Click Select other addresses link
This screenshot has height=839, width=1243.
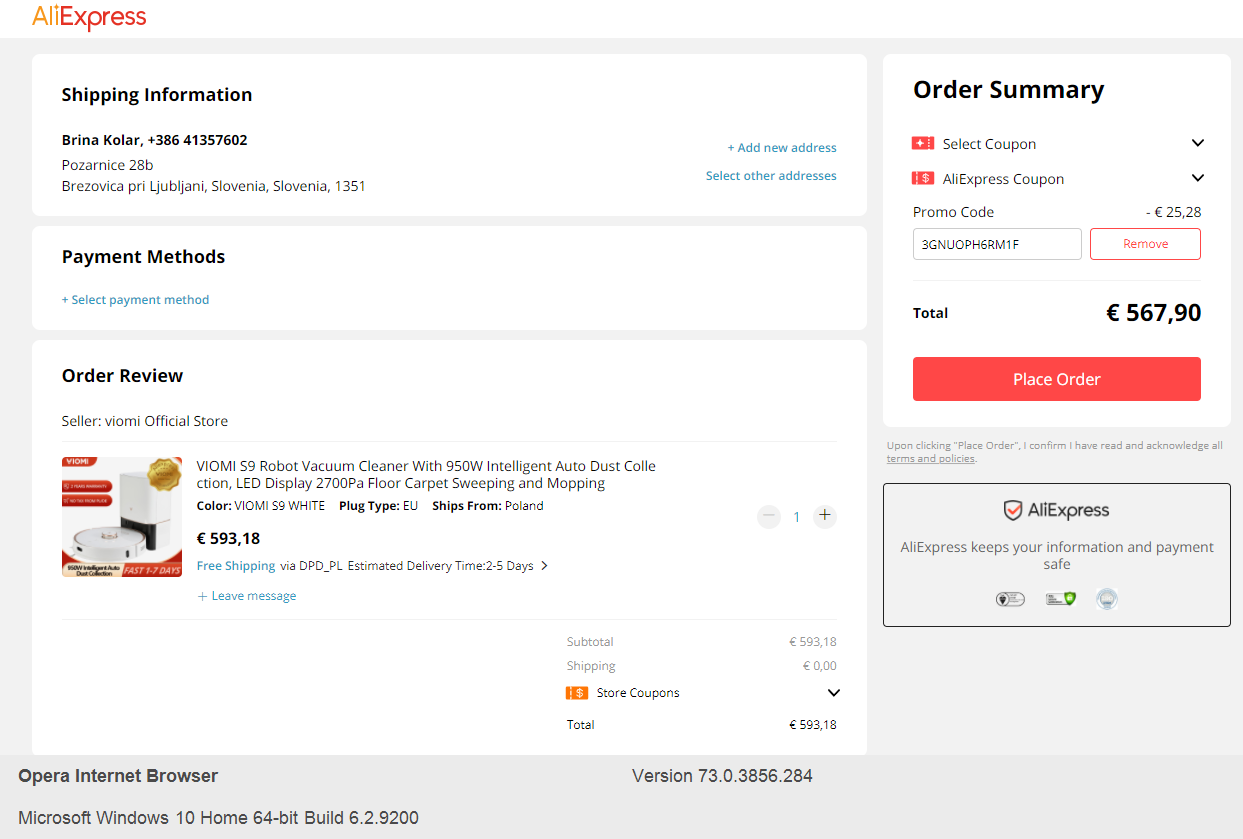tap(771, 176)
